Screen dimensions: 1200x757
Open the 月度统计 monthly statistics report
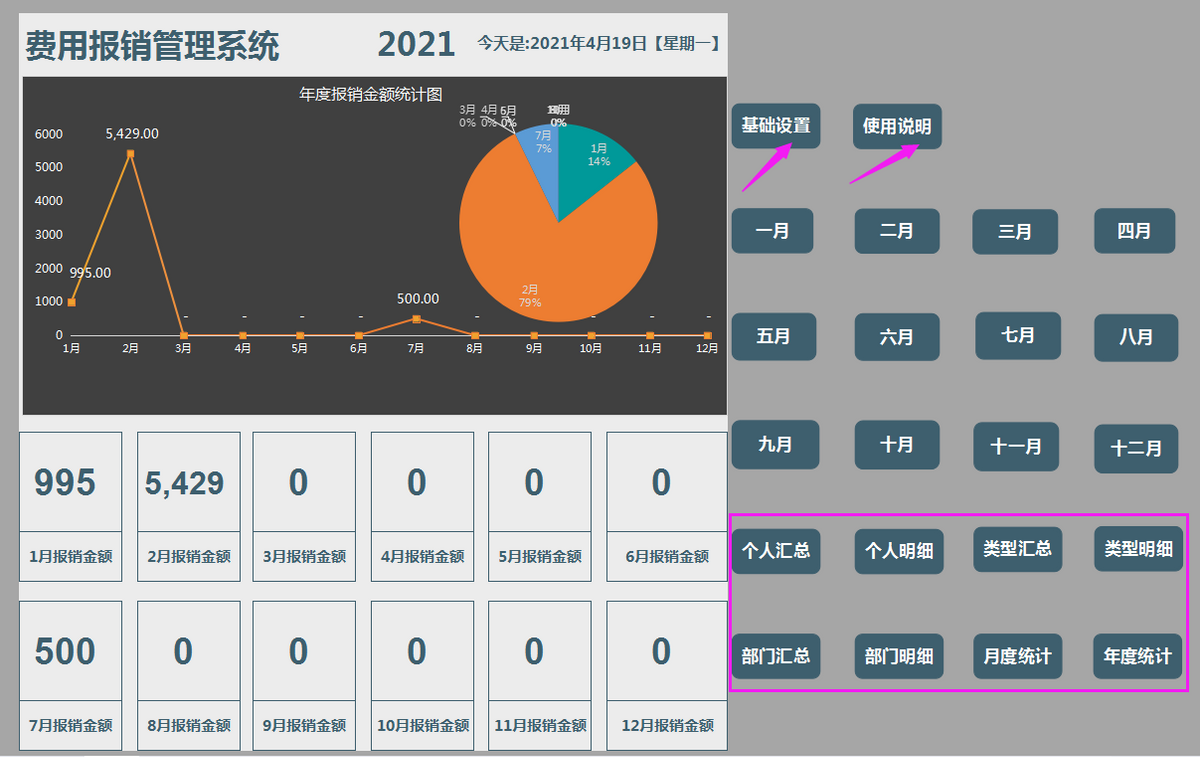1017,657
